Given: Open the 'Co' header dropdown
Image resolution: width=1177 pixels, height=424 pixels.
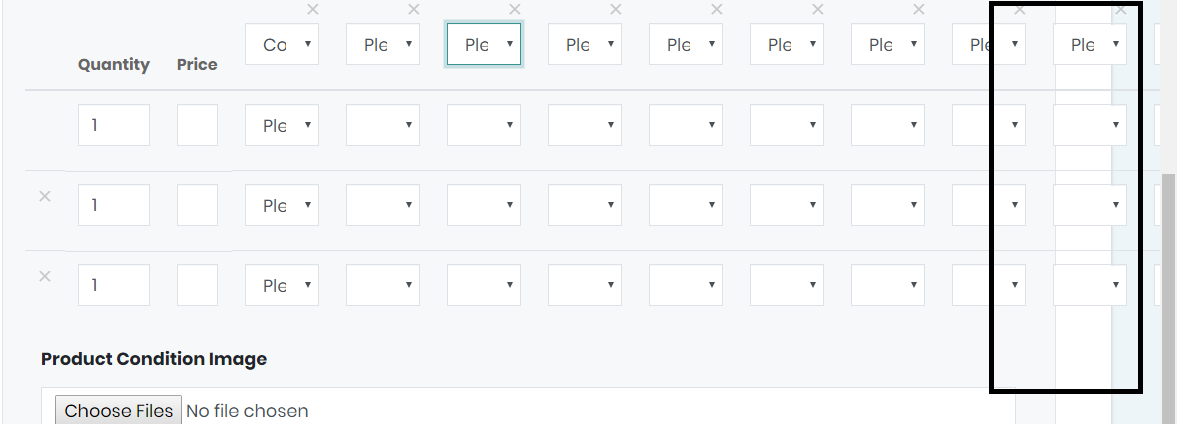Looking at the screenshot, I should (x=282, y=44).
